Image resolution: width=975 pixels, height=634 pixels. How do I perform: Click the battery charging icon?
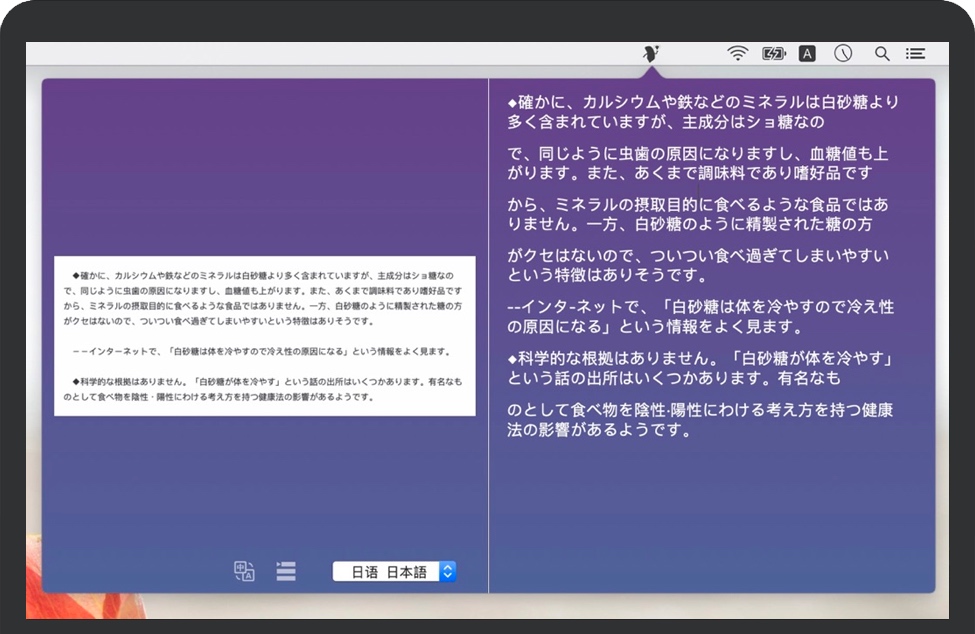773,54
